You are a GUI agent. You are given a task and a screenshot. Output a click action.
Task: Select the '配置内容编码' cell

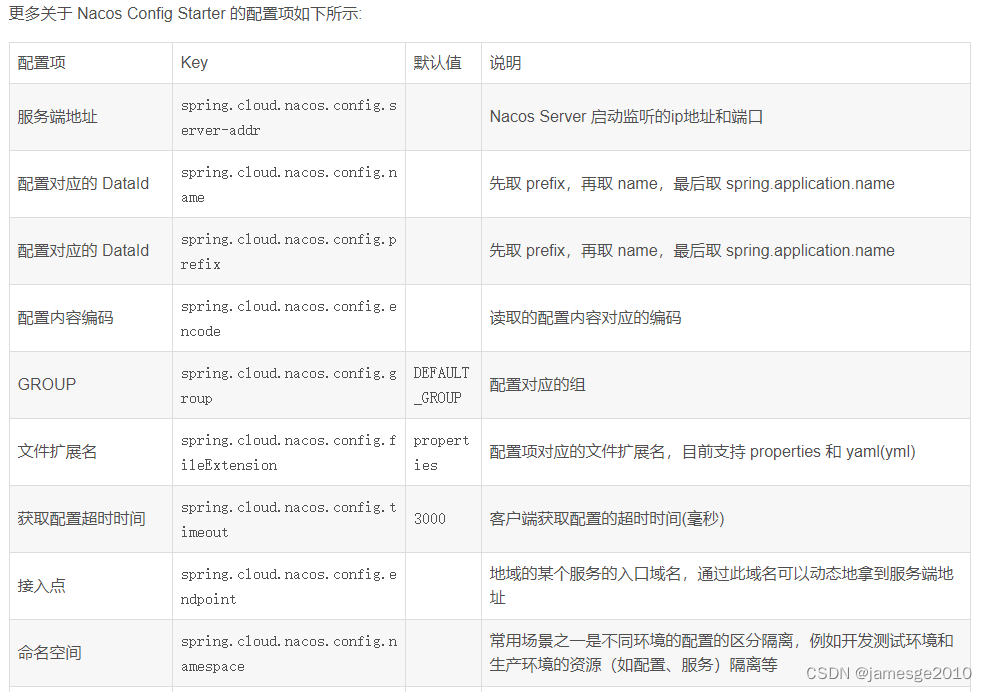(65, 317)
